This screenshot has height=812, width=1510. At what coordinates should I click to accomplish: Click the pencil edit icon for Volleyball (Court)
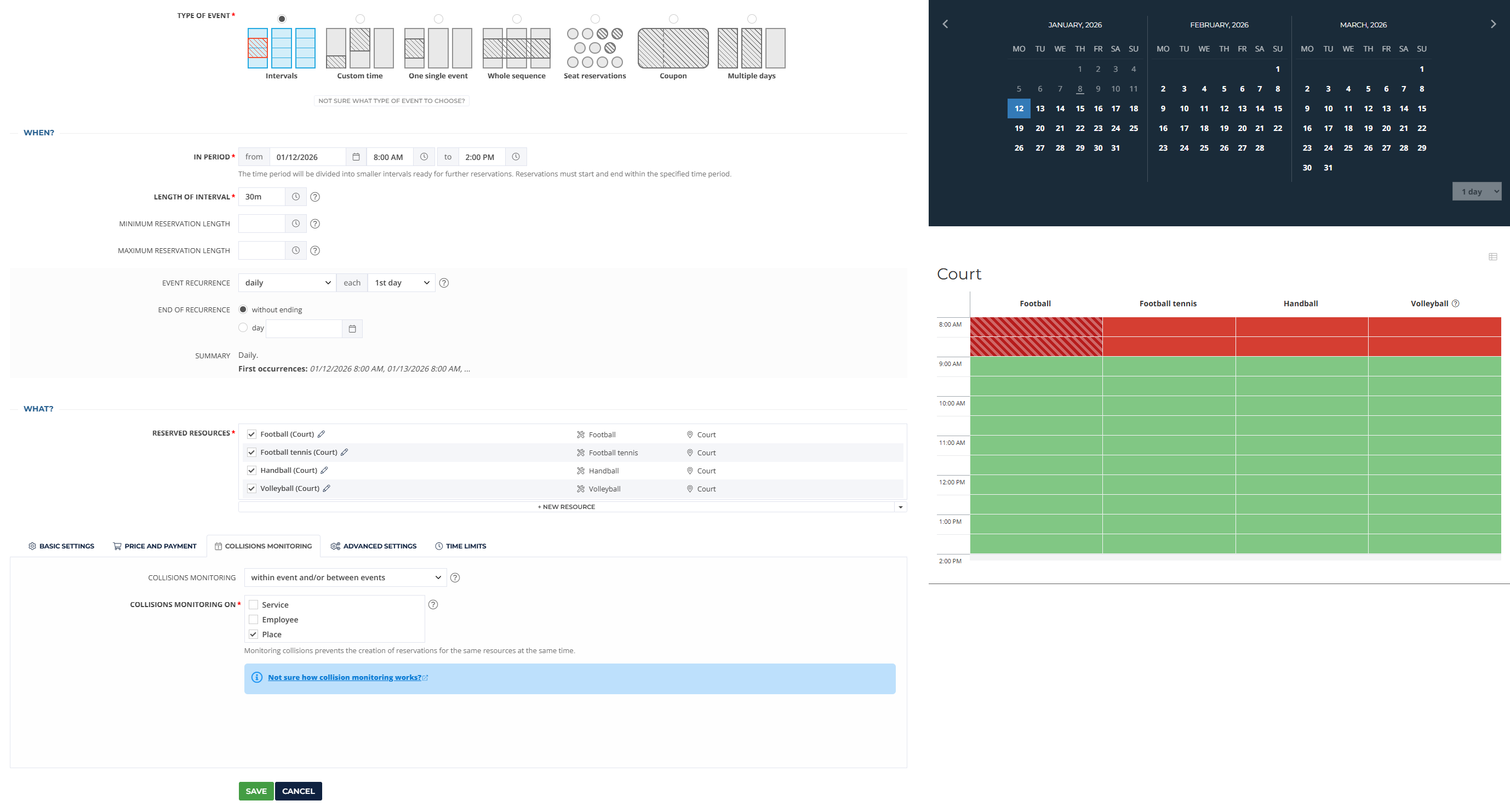327,488
